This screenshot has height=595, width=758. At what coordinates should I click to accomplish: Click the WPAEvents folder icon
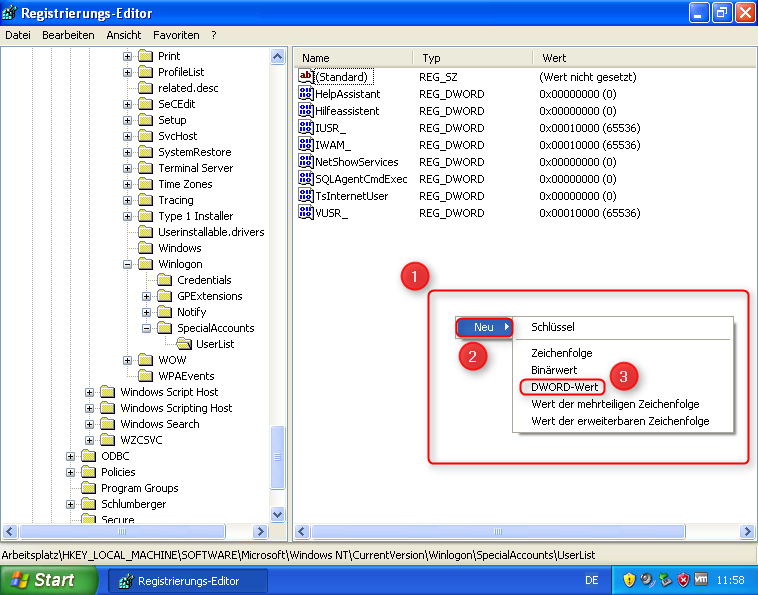pos(146,376)
